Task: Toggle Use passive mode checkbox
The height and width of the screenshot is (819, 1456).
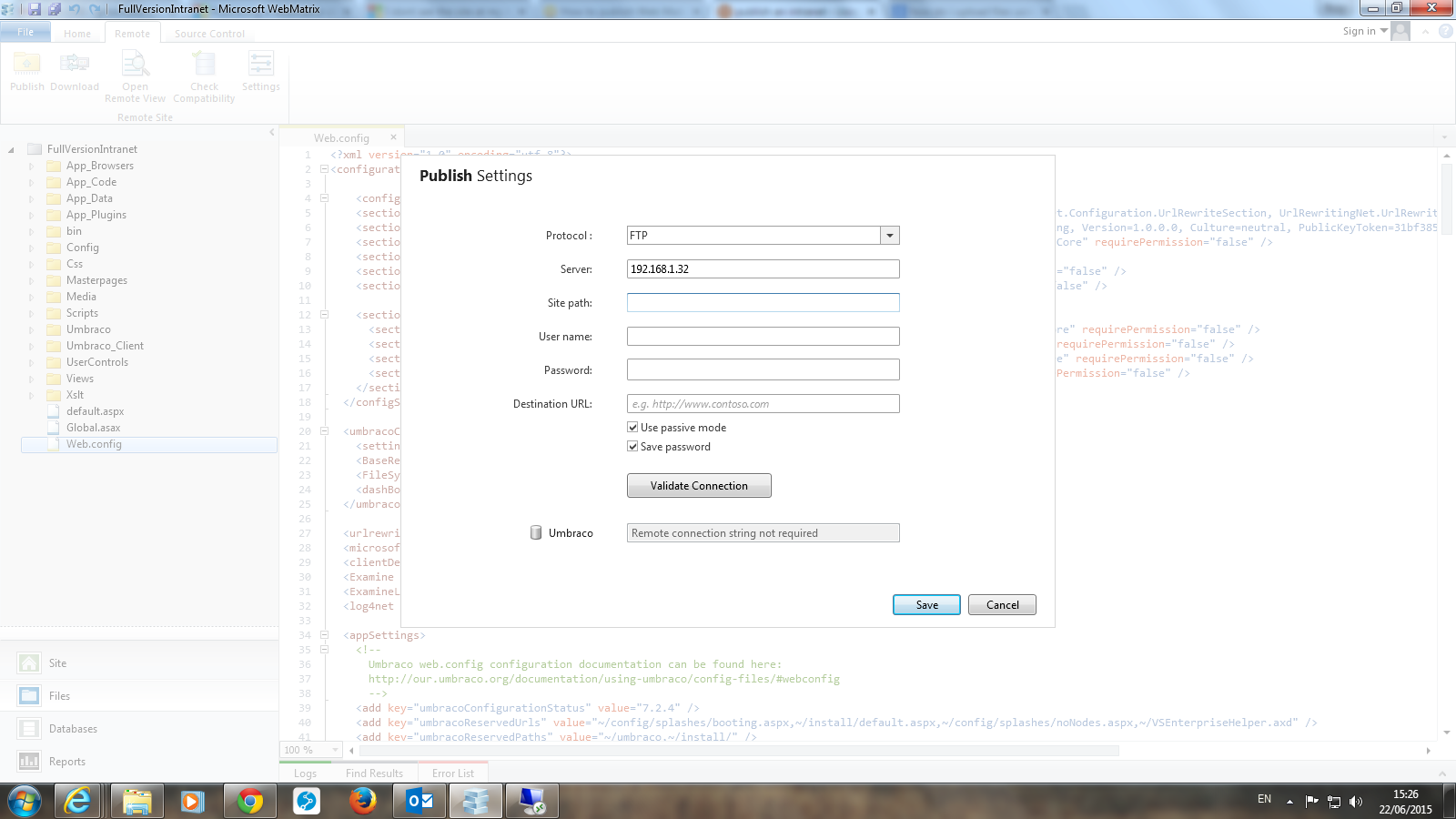Action: click(632, 428)
